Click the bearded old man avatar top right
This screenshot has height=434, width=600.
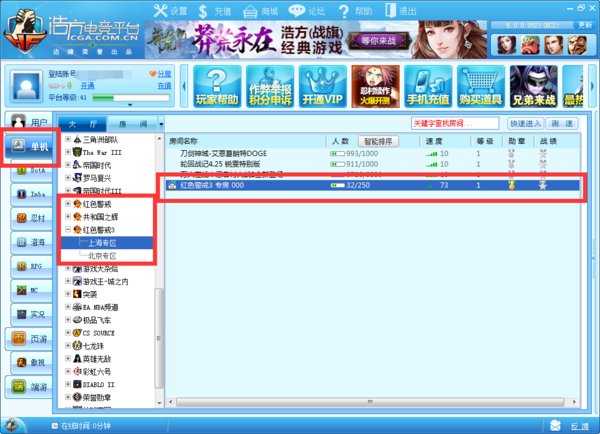coord(577,45)
